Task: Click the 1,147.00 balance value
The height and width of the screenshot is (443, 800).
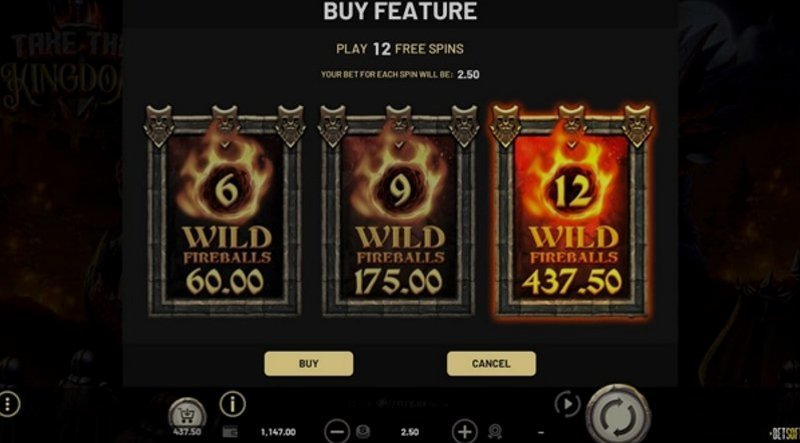Action: pyautogui.click(x=278, y=432)
